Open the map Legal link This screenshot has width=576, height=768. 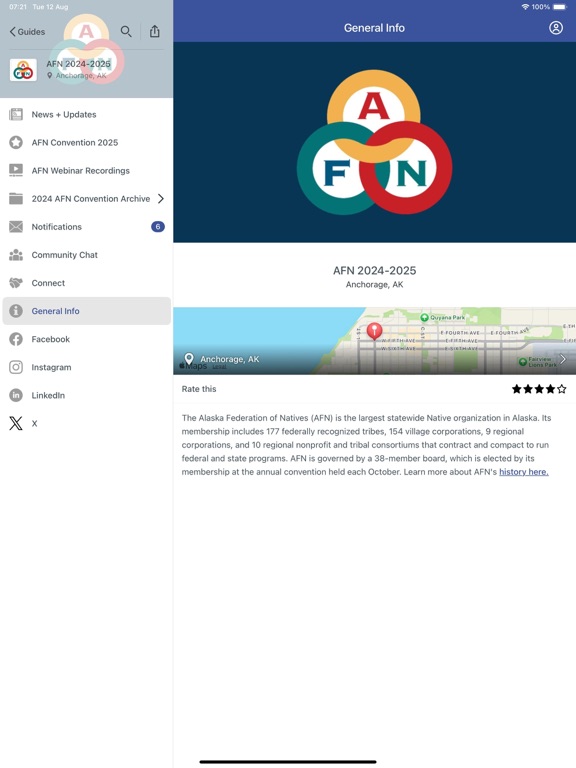(x=219, y=366)
